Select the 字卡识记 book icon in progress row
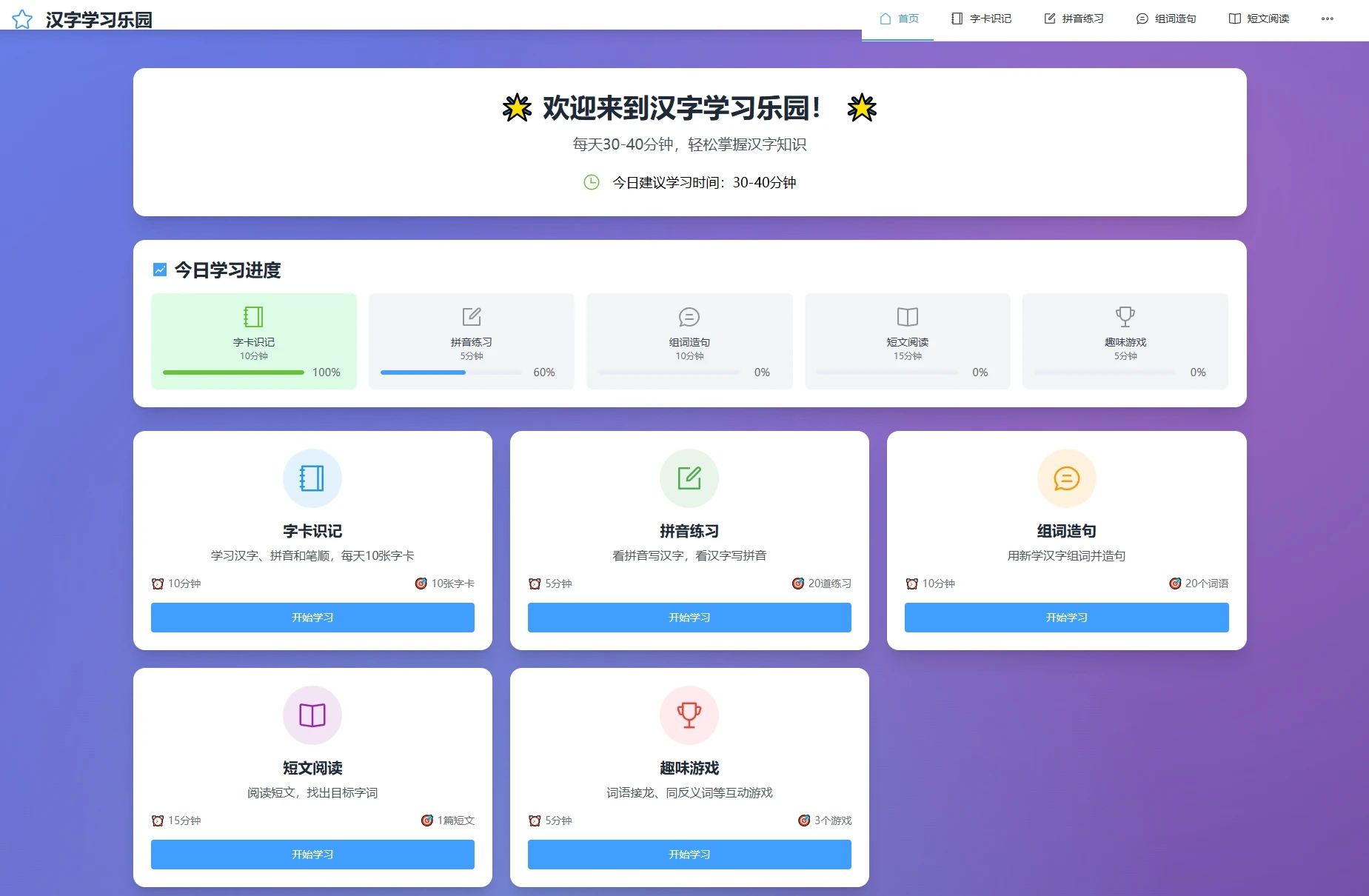 (252, 316)
